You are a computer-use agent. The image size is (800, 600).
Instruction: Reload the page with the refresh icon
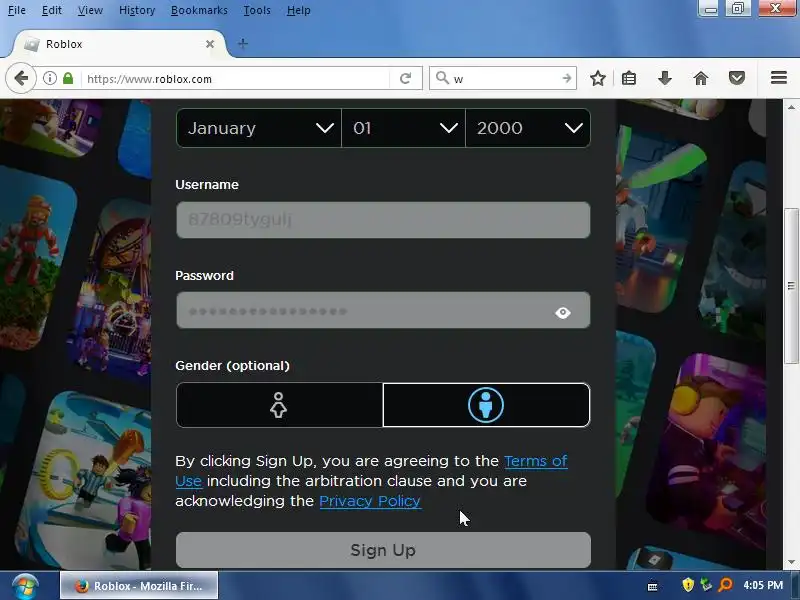coord(406,79)
